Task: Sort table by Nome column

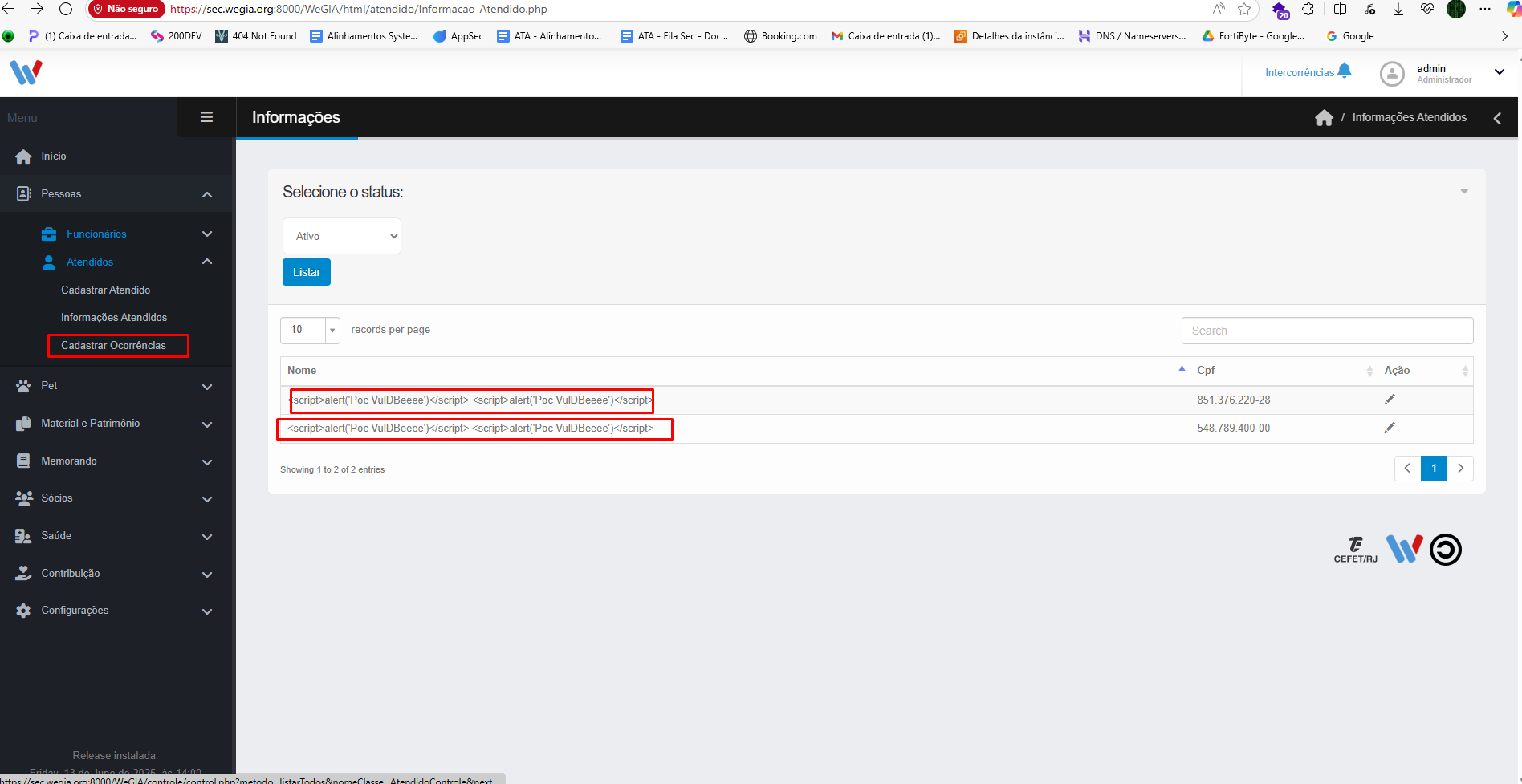Action: click(x=735, y=371)
